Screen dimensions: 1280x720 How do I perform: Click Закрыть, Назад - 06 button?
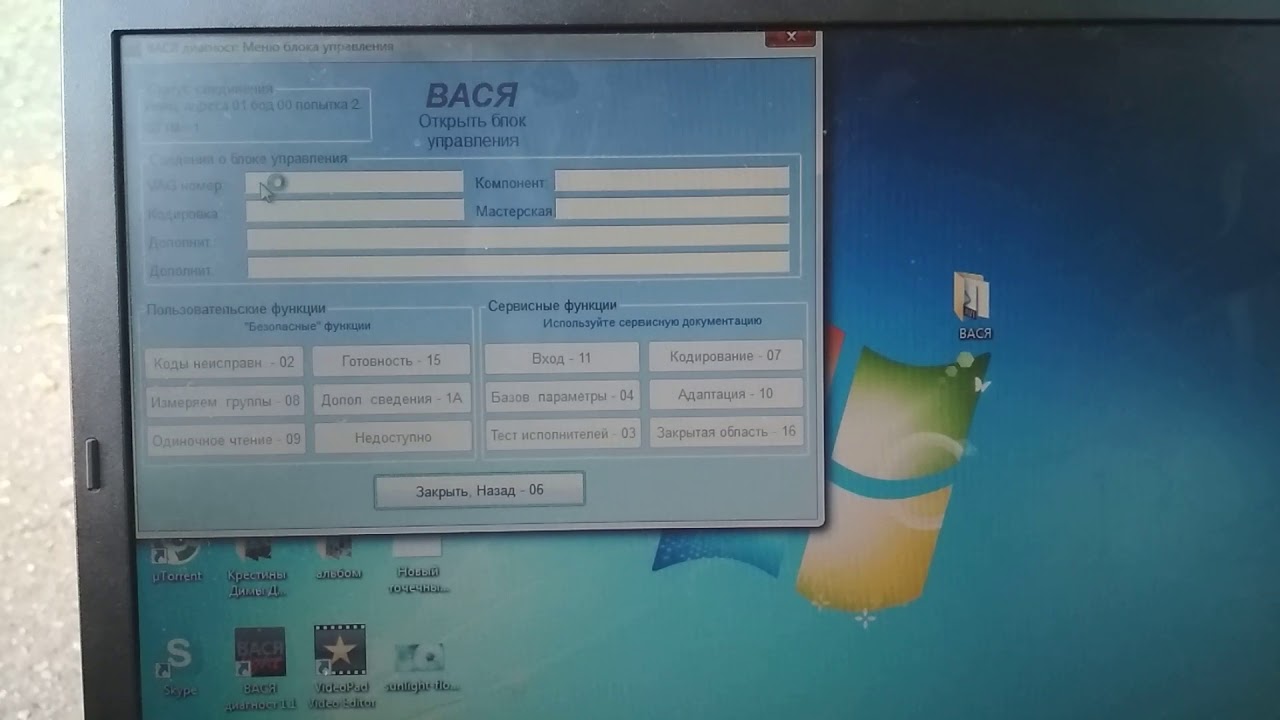pyautogui.click(x=480, y=491)
